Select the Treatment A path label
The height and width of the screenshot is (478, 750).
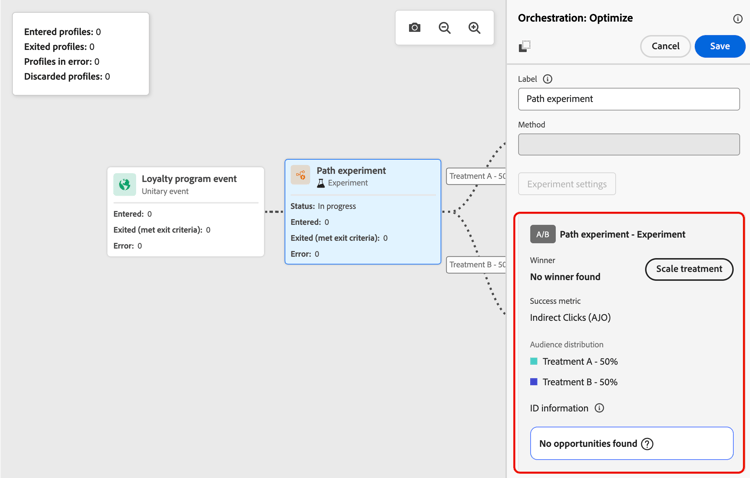[476, 176]
